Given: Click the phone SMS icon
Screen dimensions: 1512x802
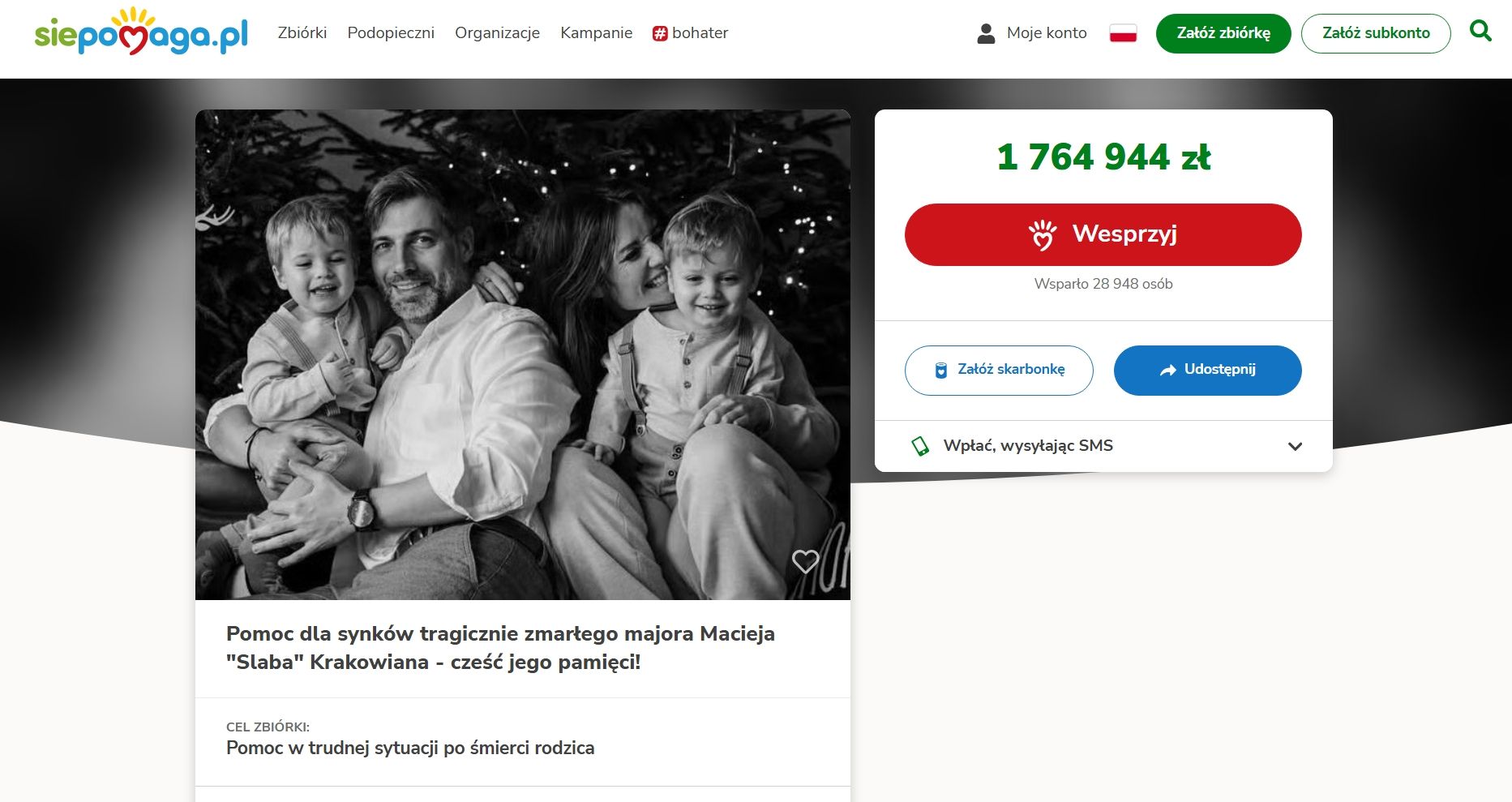Looking at the screenshot, I should [920, 446].
